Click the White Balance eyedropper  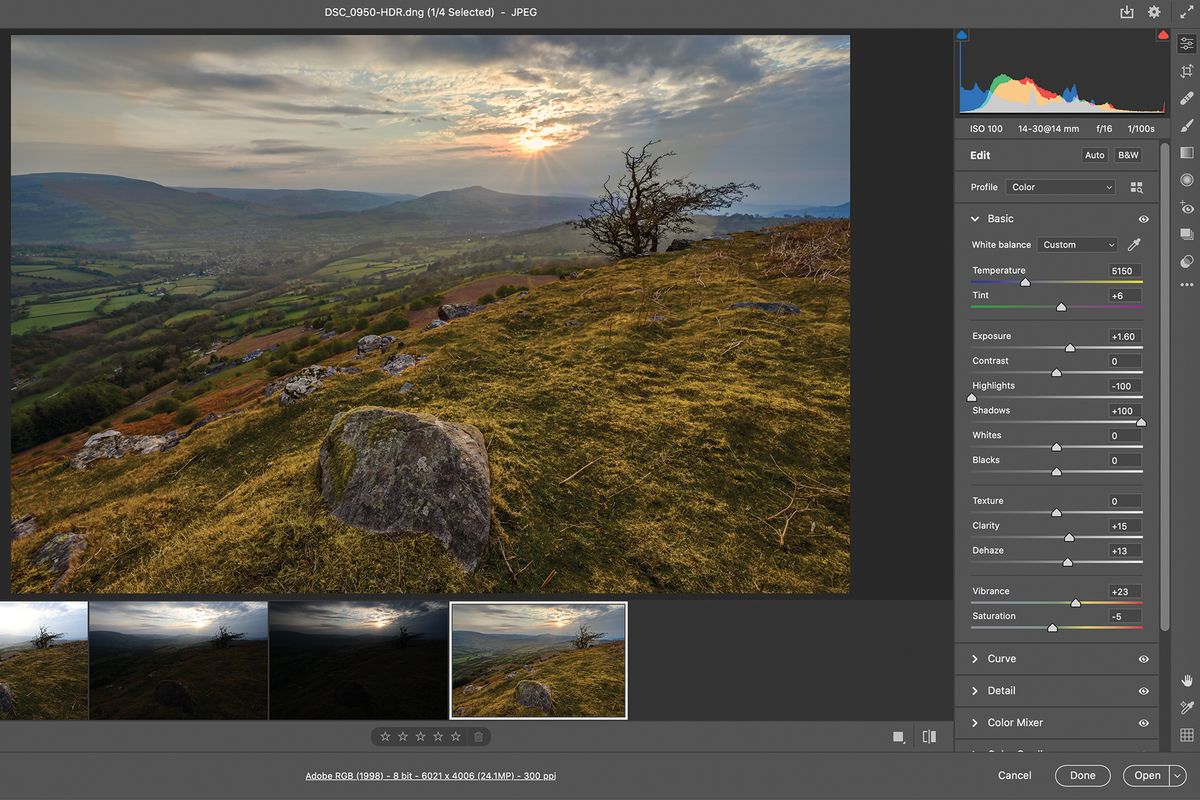point(1135,244)
